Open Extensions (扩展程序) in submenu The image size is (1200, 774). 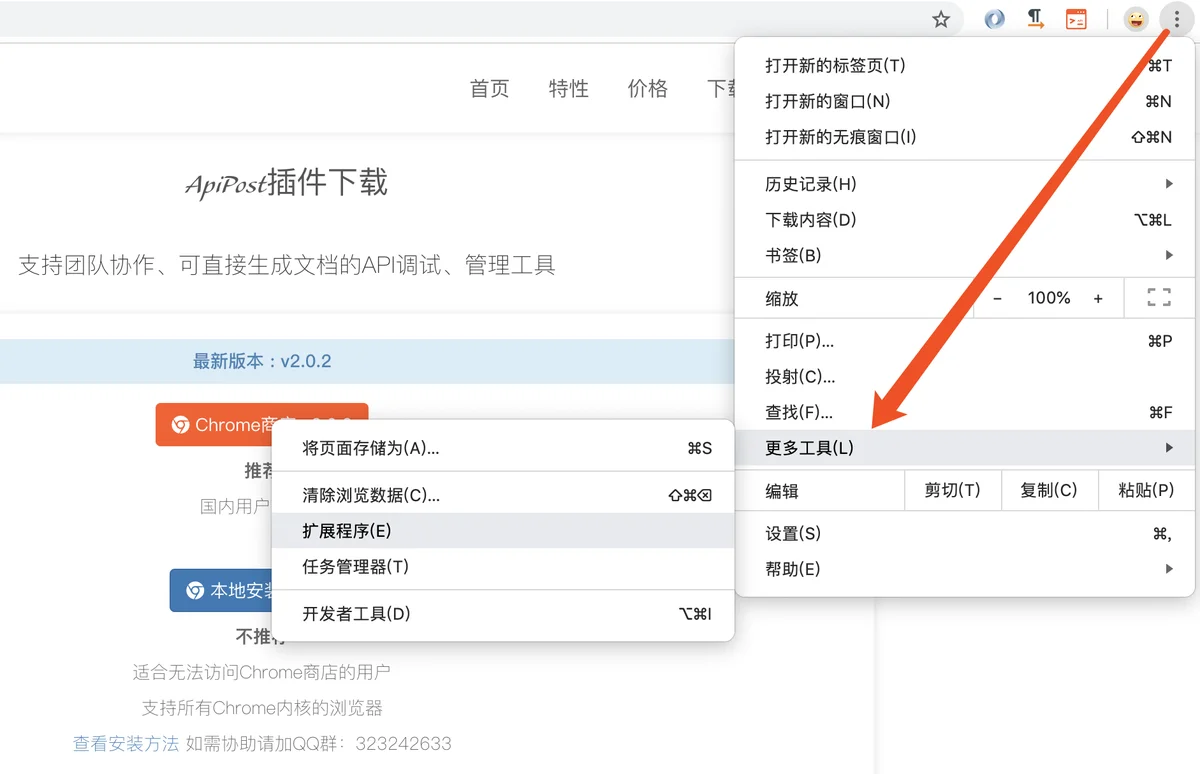(x=503, y=531)
